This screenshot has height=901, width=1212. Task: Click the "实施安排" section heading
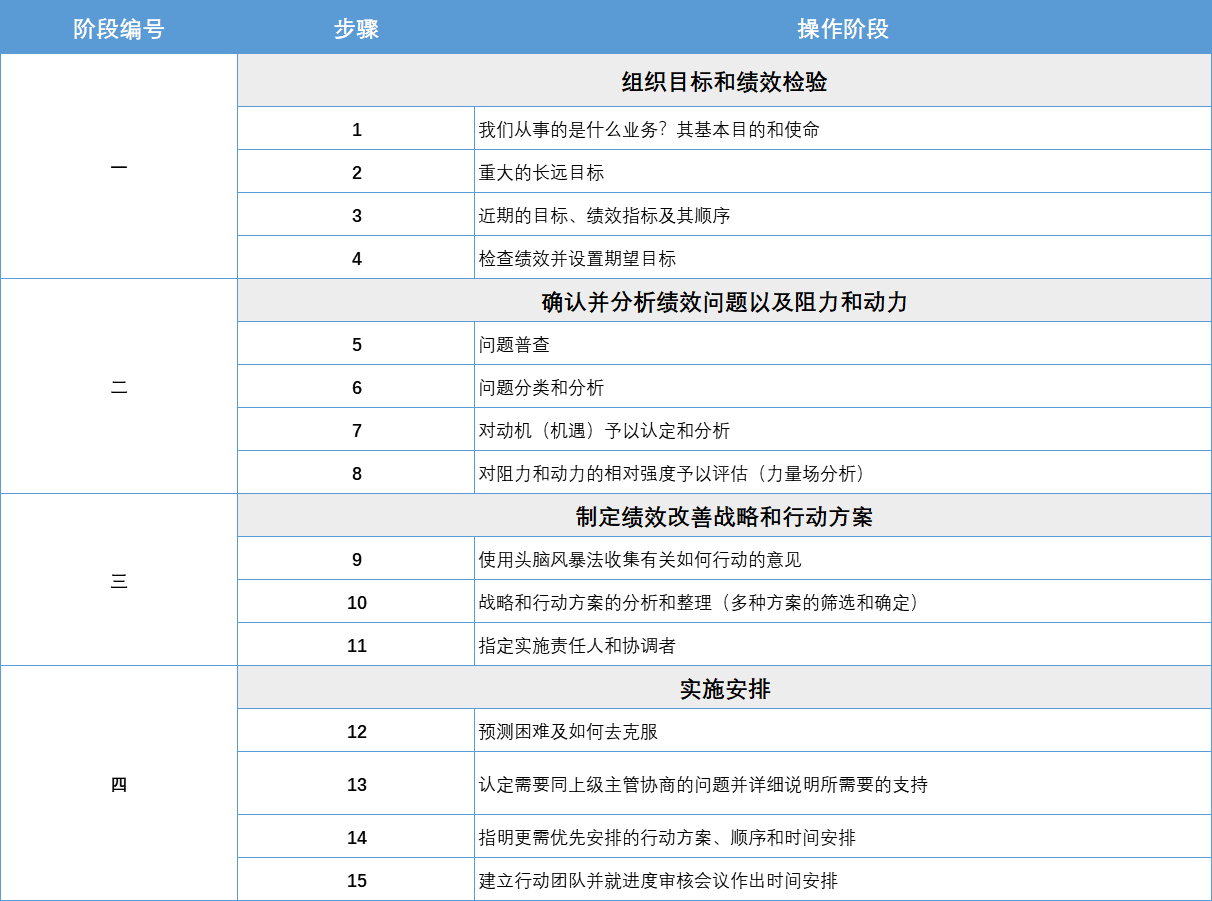(724, 688)
